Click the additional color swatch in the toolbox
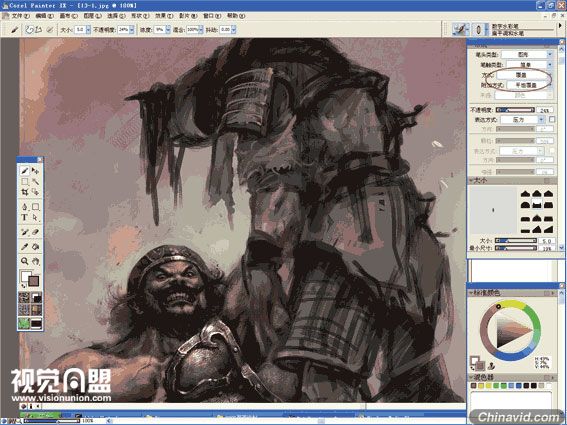 pyautogui.click(x=34, y=281)
